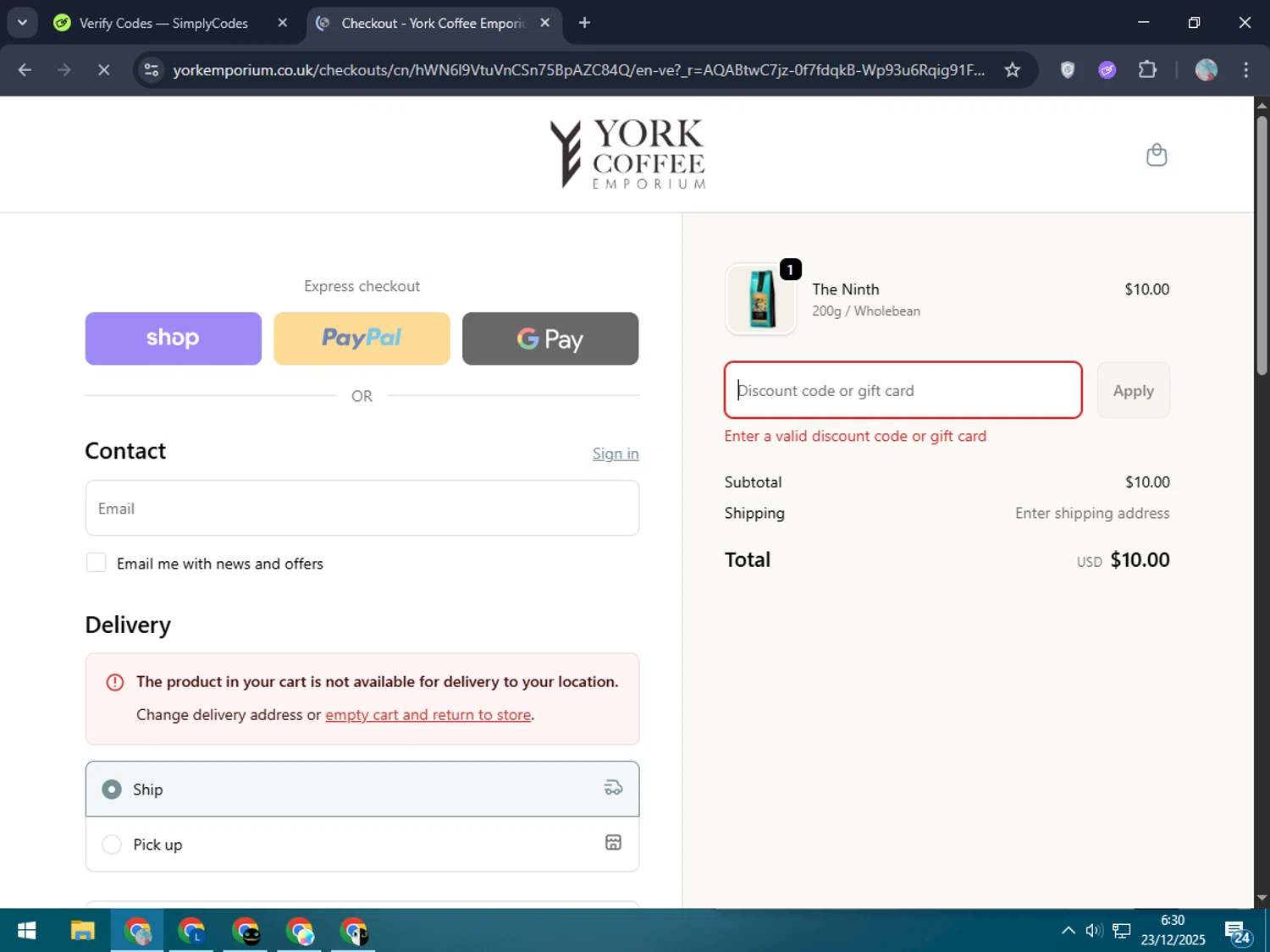Viewport: 1270px width, 952px height.
Task: Click the first Chrome taskbar icon
Action: point(138,931)
